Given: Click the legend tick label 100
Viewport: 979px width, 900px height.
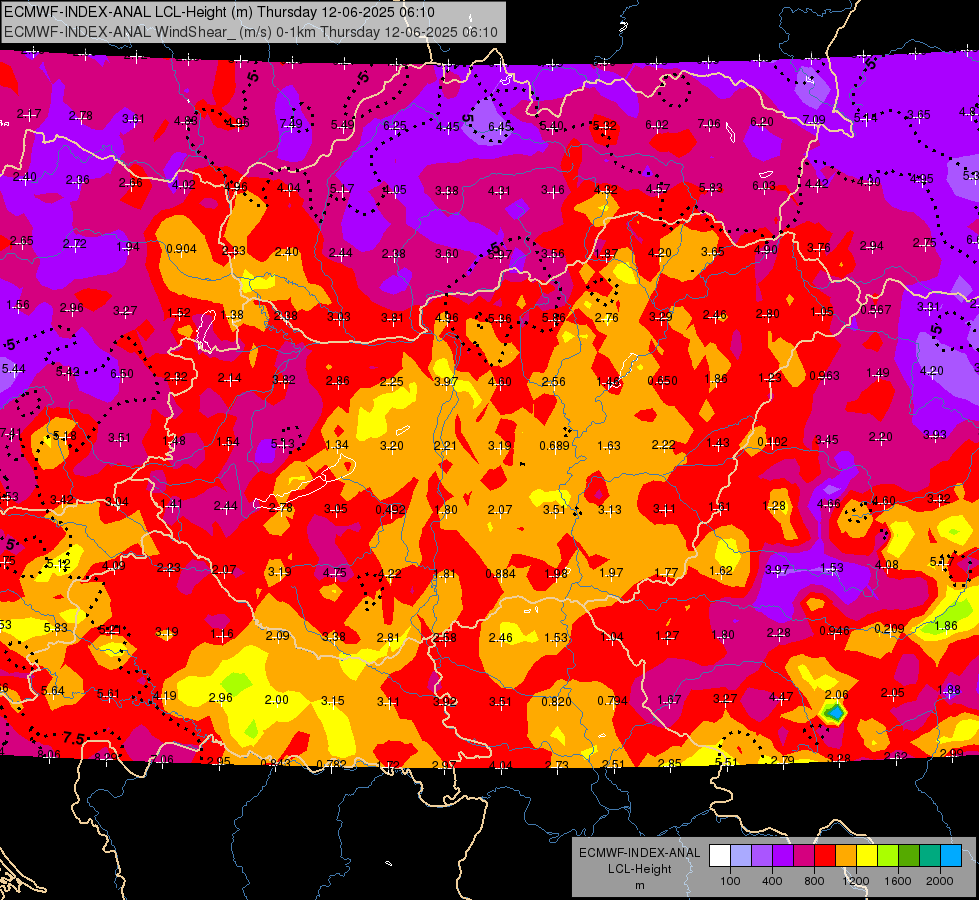Looking at the screenshot, I should click(x=730, y=881).
